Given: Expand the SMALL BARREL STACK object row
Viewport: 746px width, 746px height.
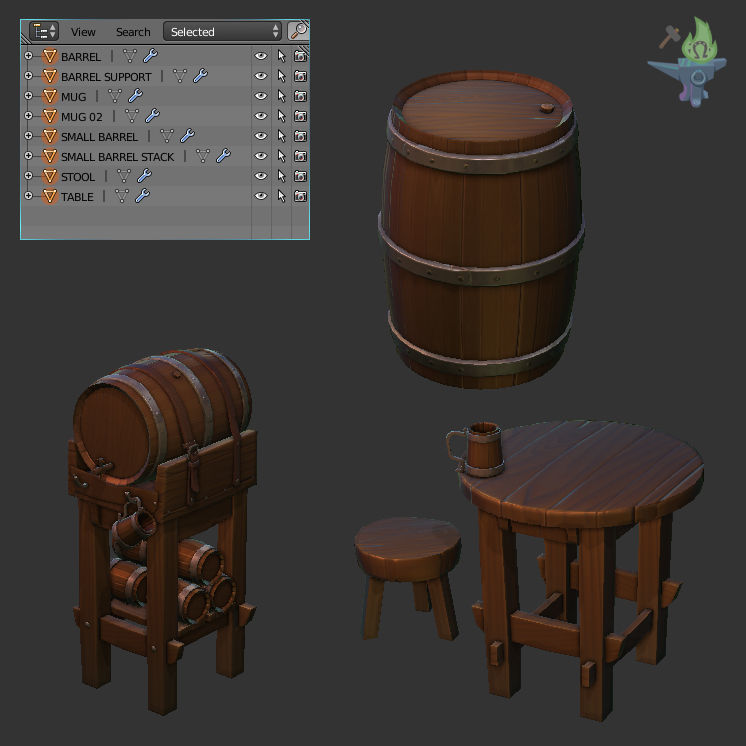Looking at the screenshot, I should (29, 156).
